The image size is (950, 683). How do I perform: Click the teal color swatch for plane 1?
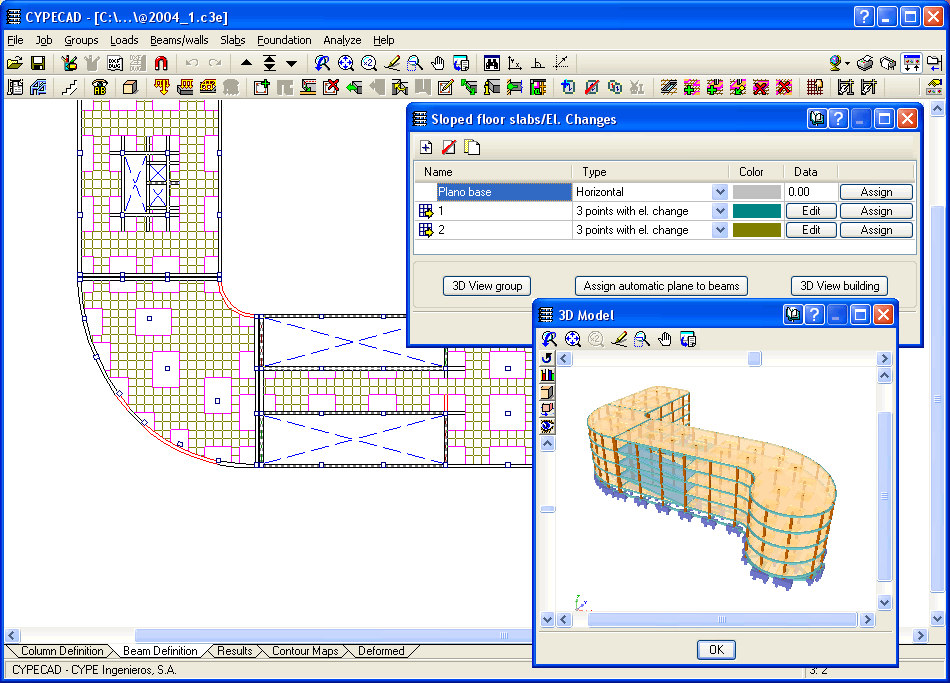click(x=756, y=211)
